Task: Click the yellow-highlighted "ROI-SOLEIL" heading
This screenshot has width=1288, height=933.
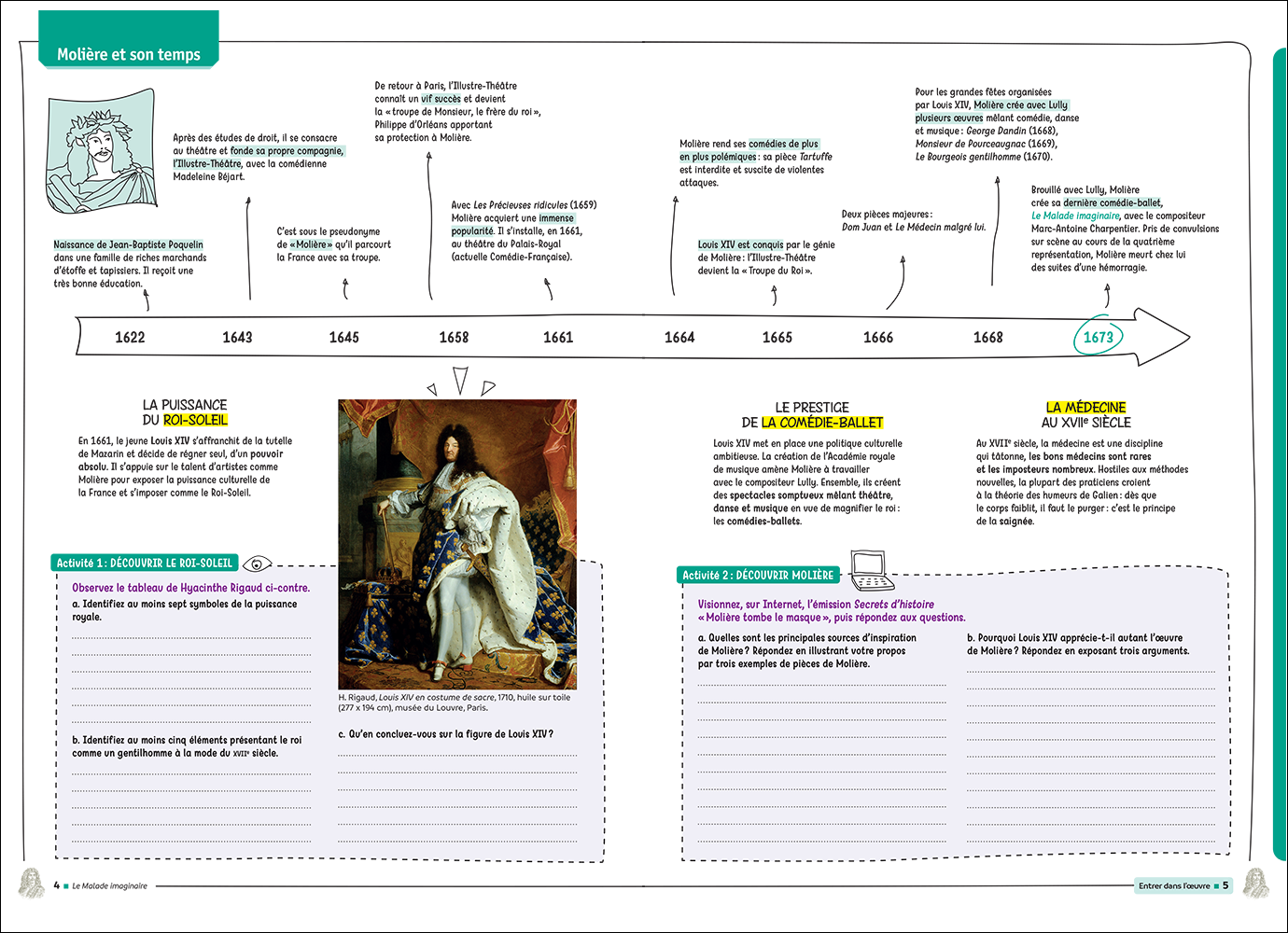Action: click(196, 420)
